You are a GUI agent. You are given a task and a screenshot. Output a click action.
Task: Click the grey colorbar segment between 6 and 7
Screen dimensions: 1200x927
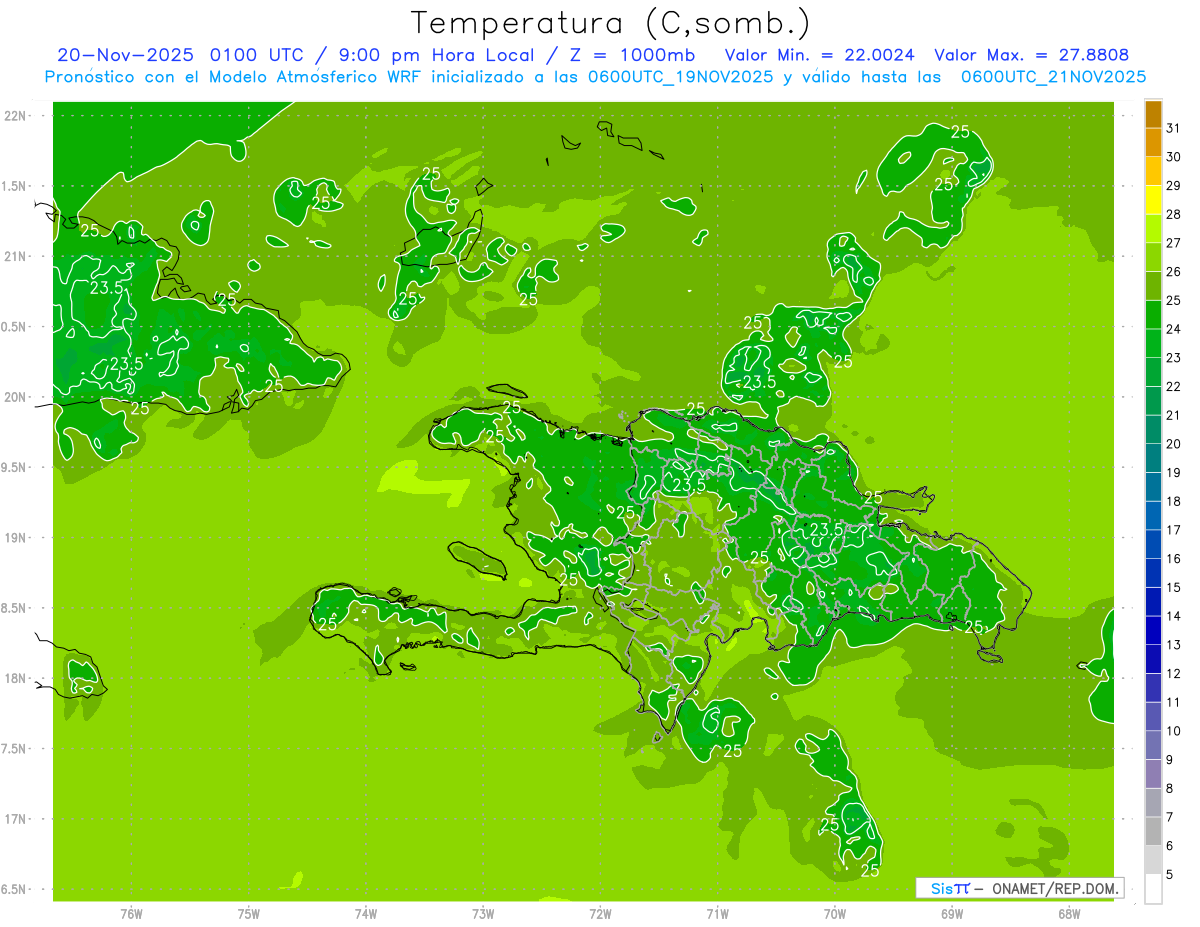pos(1153,832)
